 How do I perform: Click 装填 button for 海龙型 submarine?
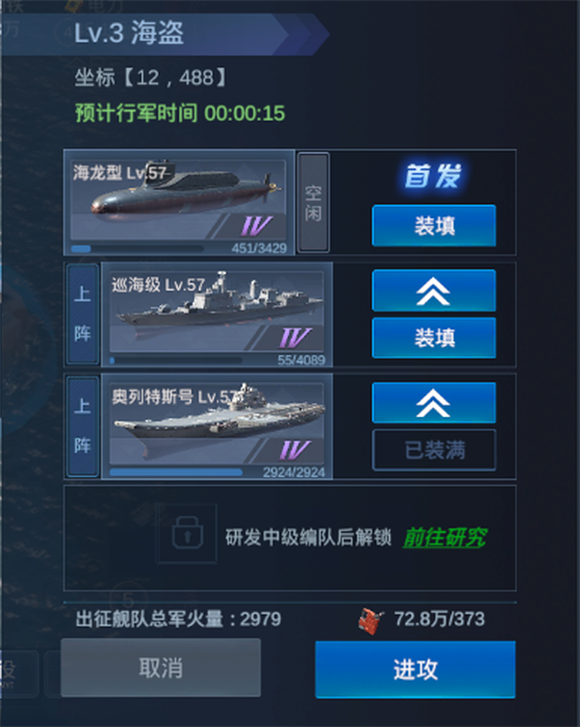434,226
